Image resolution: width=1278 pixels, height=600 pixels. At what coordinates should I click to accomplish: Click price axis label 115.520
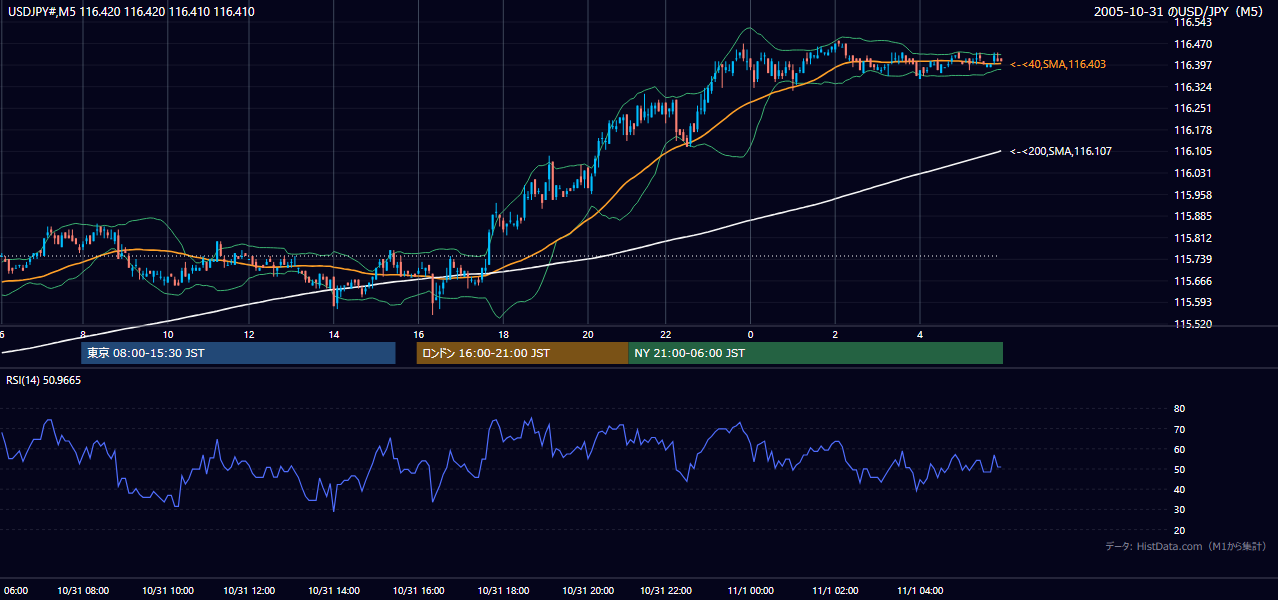click(1193, 324)
